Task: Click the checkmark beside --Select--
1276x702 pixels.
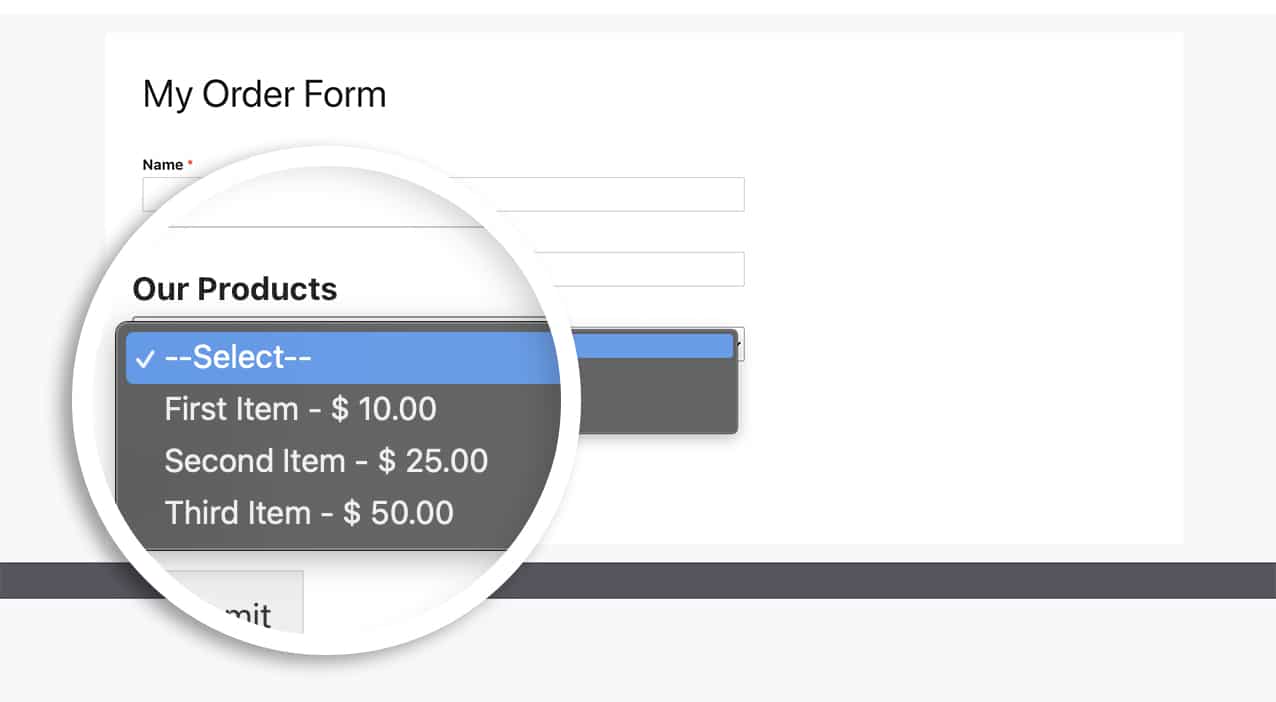Action: click(144, 359)
